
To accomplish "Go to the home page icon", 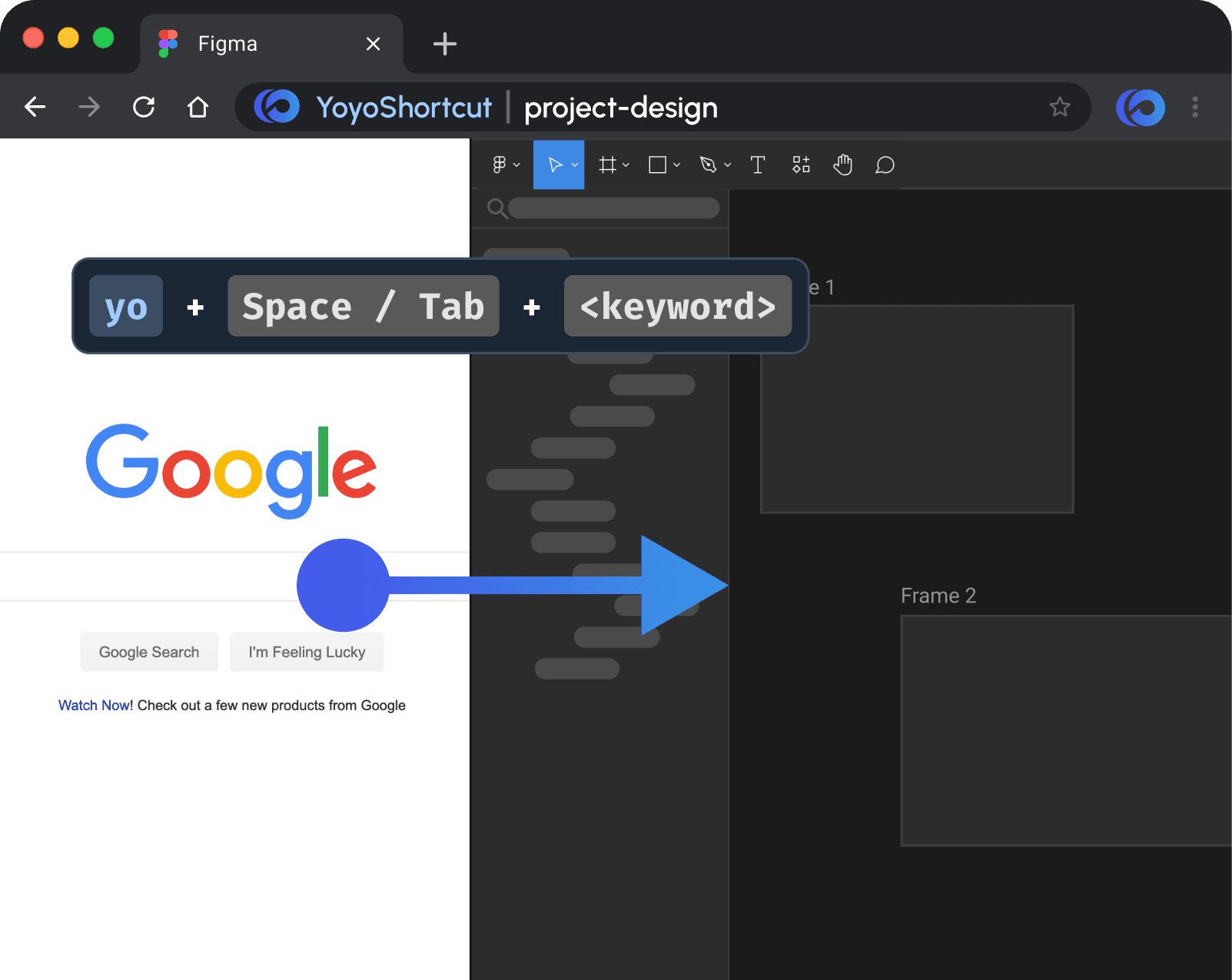I will 198,107.
